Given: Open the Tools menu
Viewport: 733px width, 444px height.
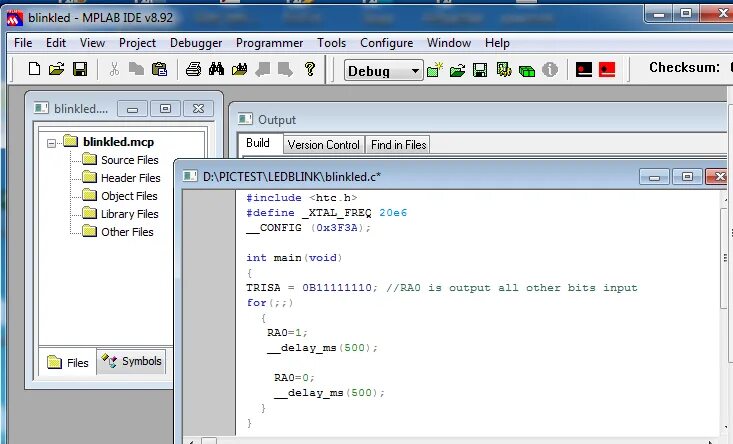Looking at the screenshot, I should (331, 43).
